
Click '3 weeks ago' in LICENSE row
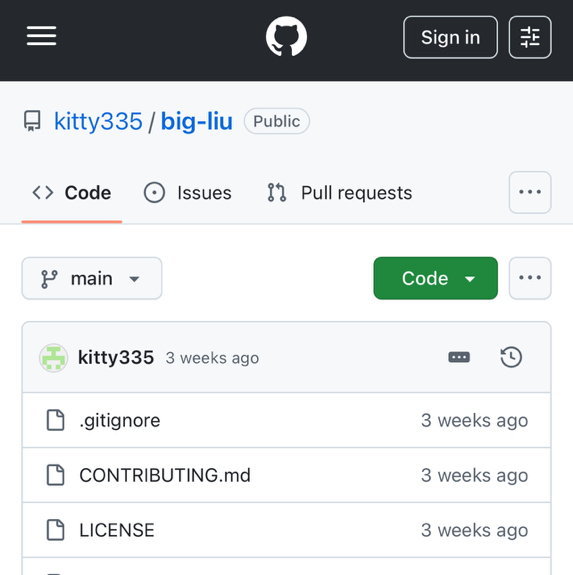tap(474, 530)
